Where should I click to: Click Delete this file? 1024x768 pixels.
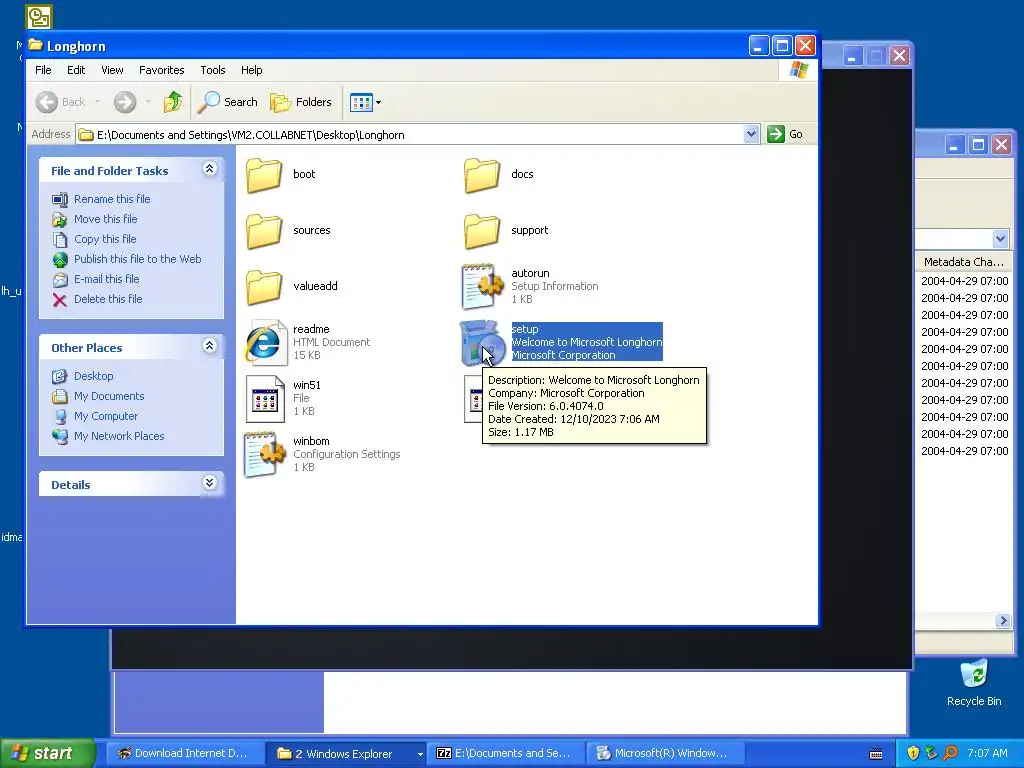point(108,299)
